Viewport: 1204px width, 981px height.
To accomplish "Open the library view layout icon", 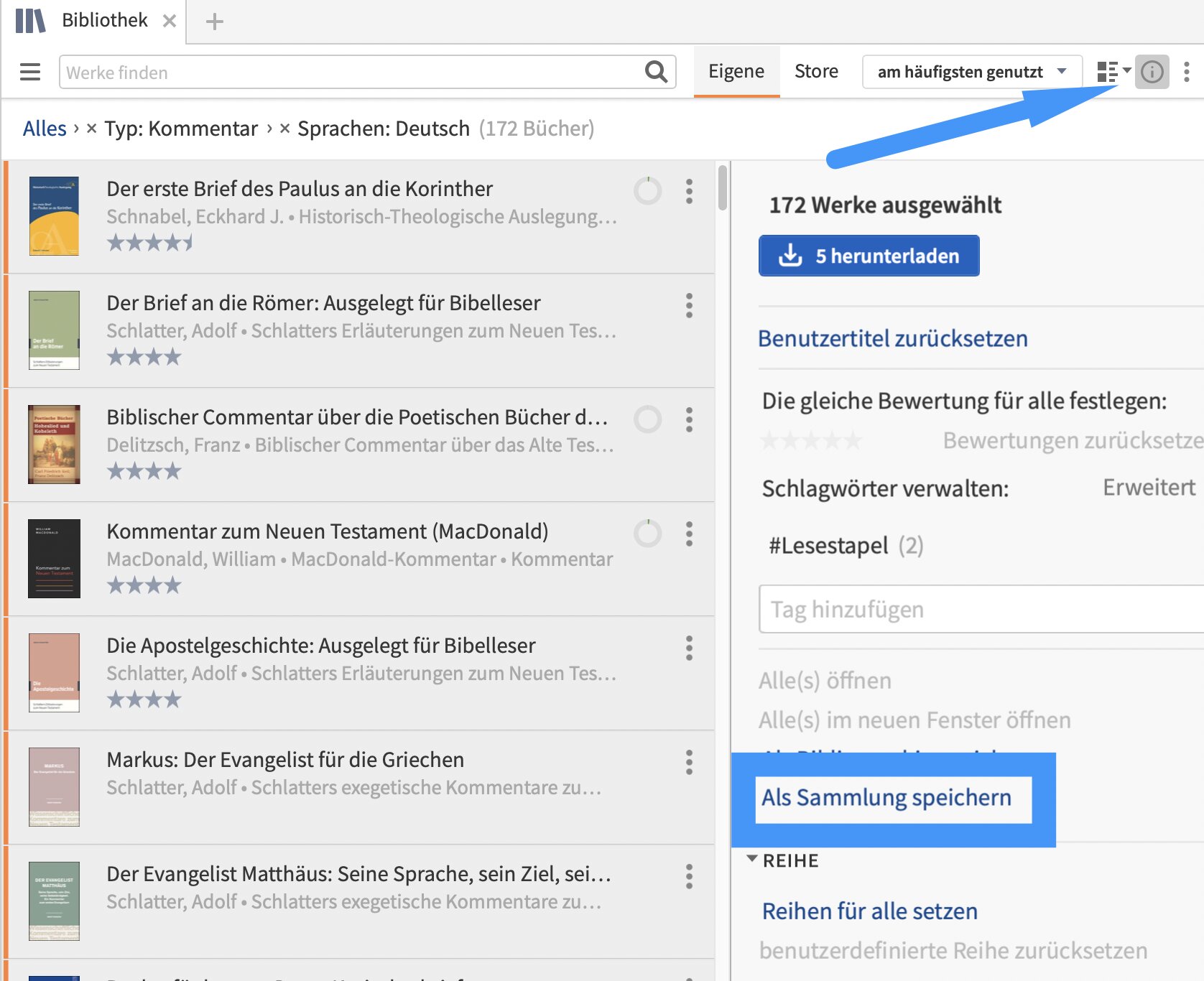I will [x=1107, y=72].
